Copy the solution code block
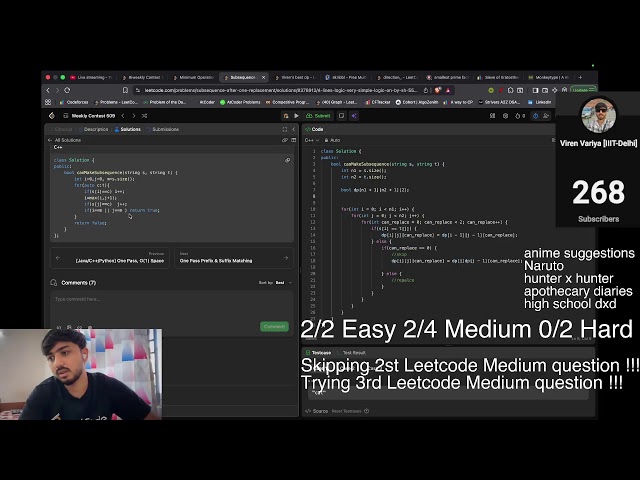Image resolution: width=640 pixels, height=480 pixels. [x=287, y=160]
